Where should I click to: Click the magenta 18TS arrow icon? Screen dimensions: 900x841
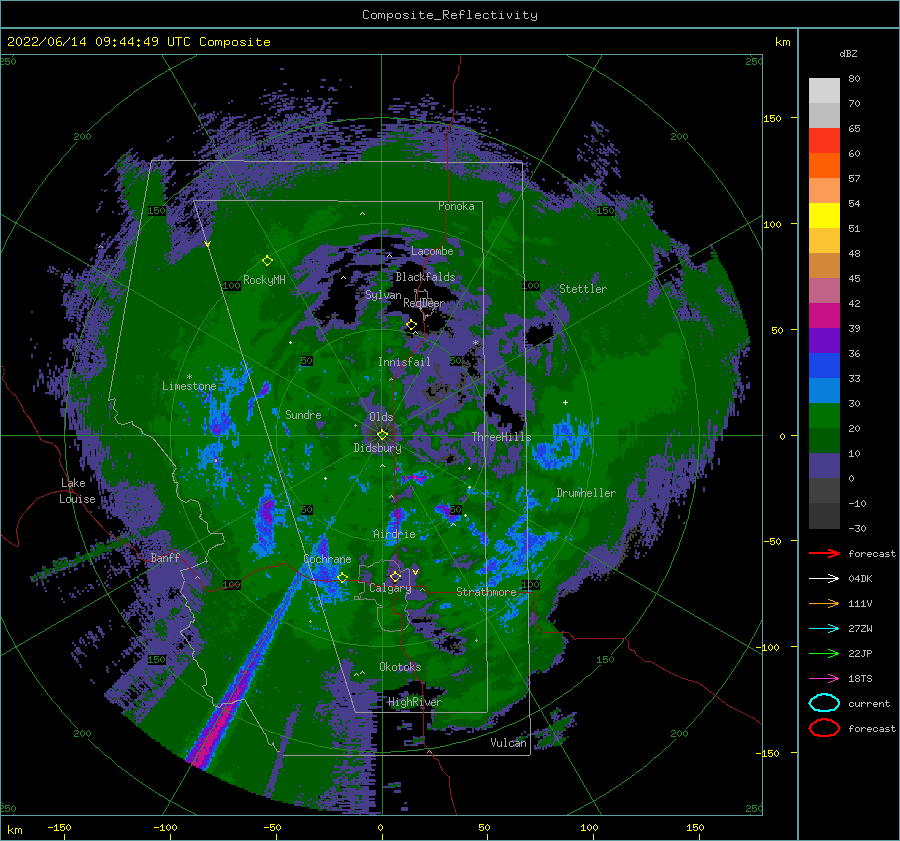pyautogui.click(x=824, y=678)
